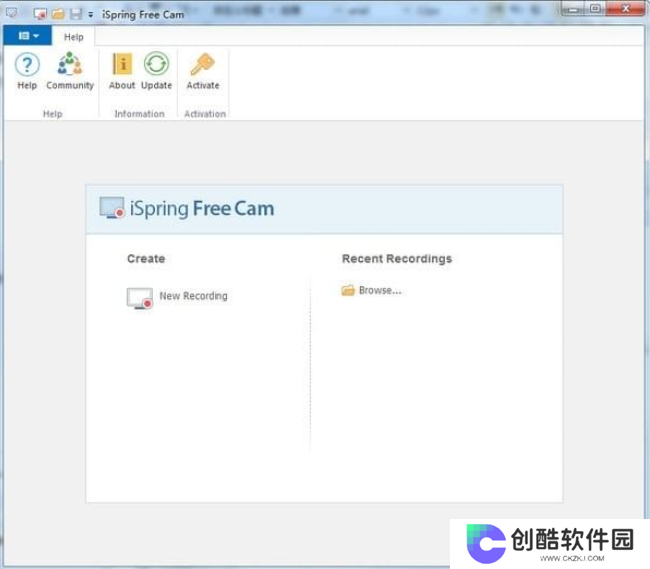Start a New Recording
The image size is (650, 569).
(177, 298)
